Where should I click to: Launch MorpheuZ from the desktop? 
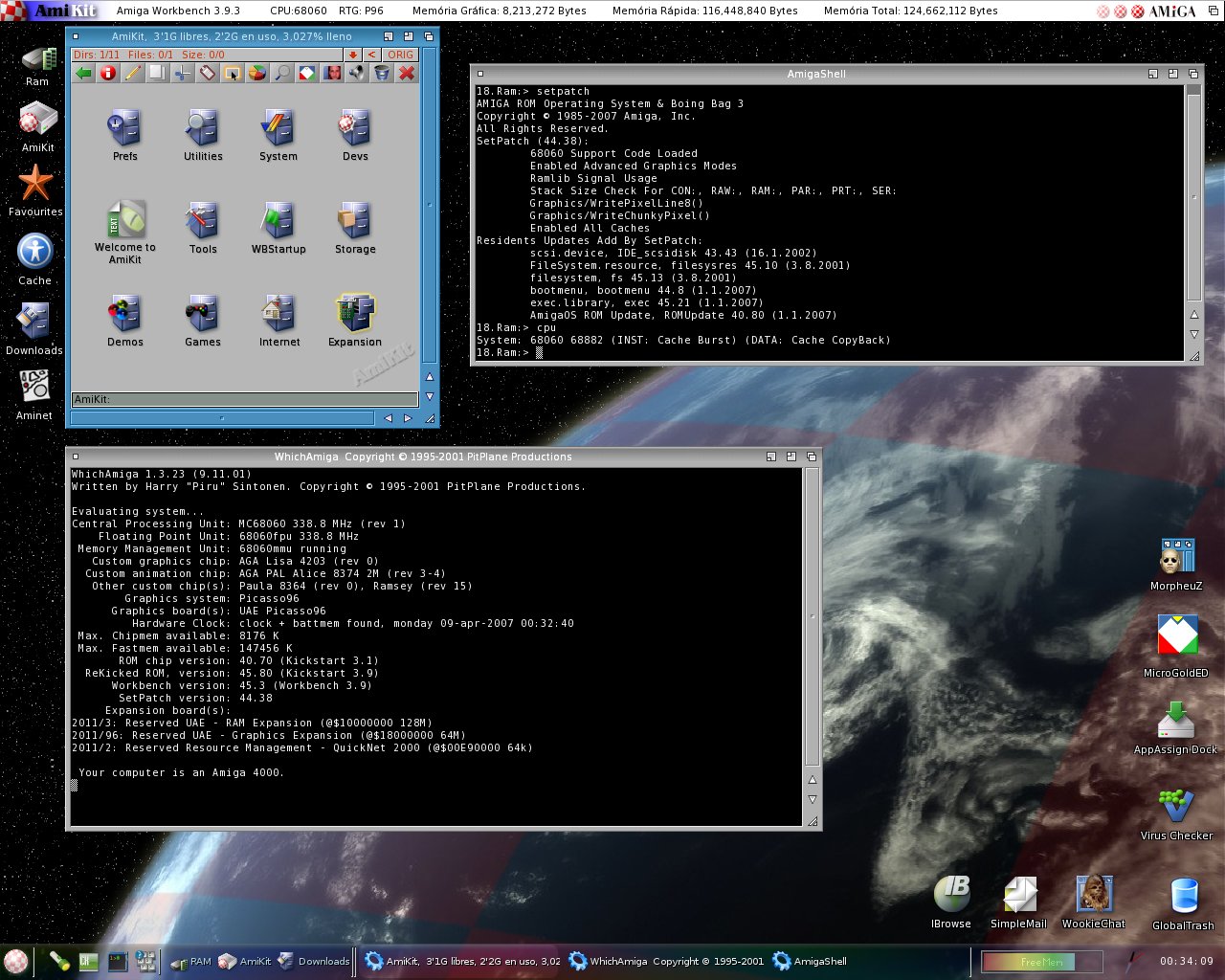1176,565
